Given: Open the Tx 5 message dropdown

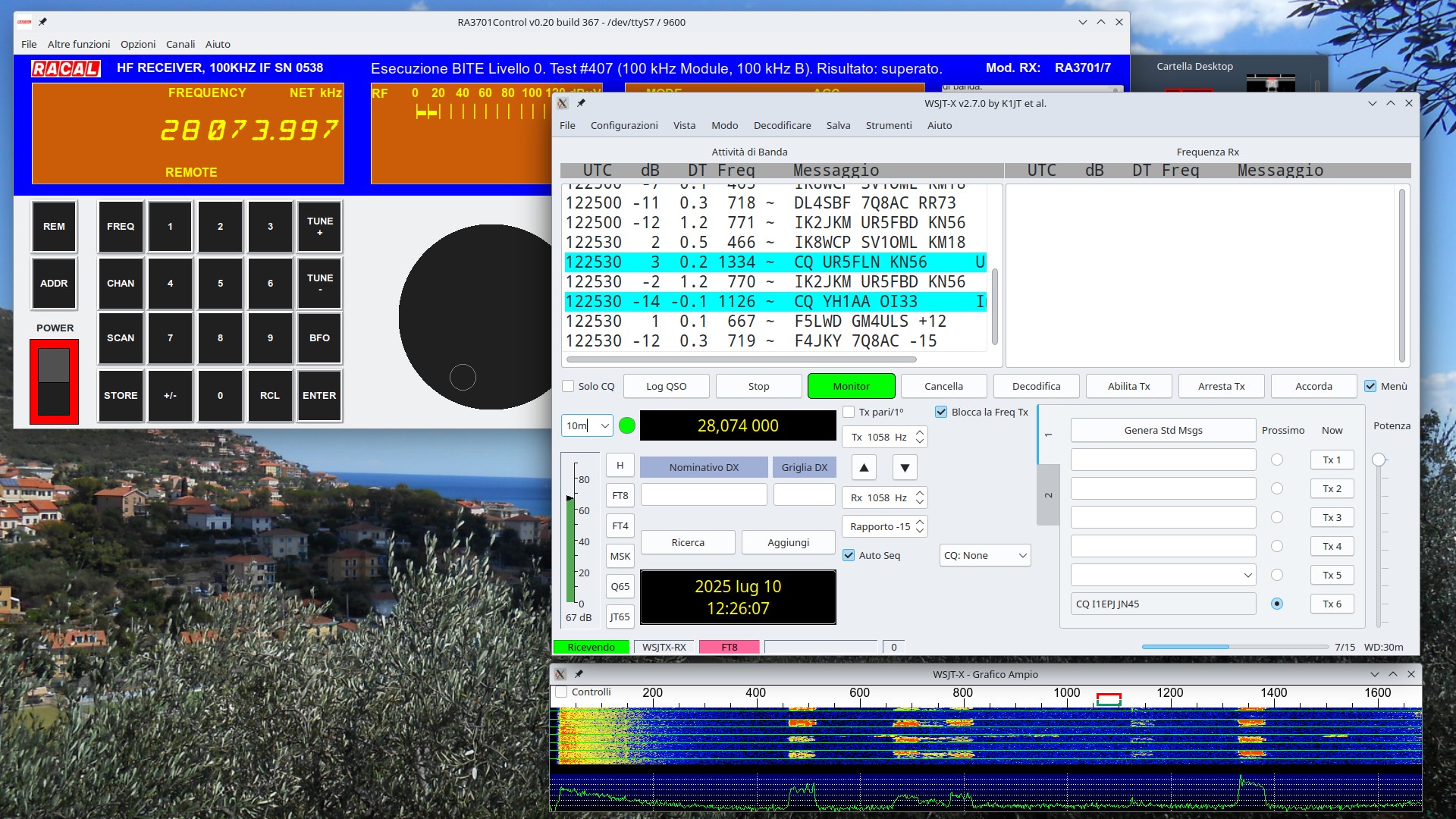Looking at the screenshot, I should click(1247, 575).
